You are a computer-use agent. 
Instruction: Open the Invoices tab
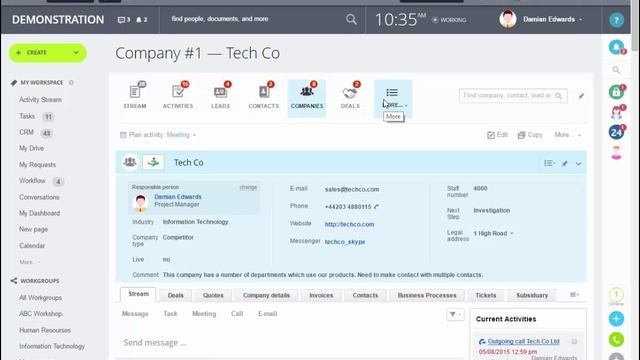[x=321, y=295]
